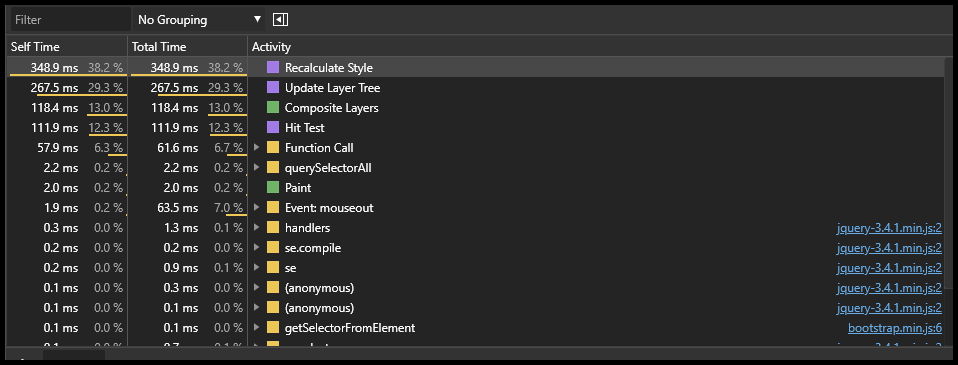The image size is (958, 365).
Task: Expand the handlers row
Action: coord(257,227)
